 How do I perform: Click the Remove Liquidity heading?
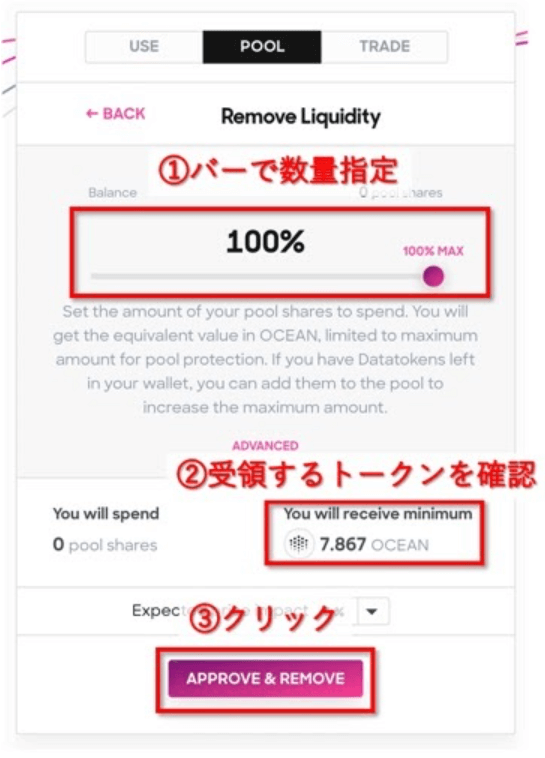pos(301,117)
